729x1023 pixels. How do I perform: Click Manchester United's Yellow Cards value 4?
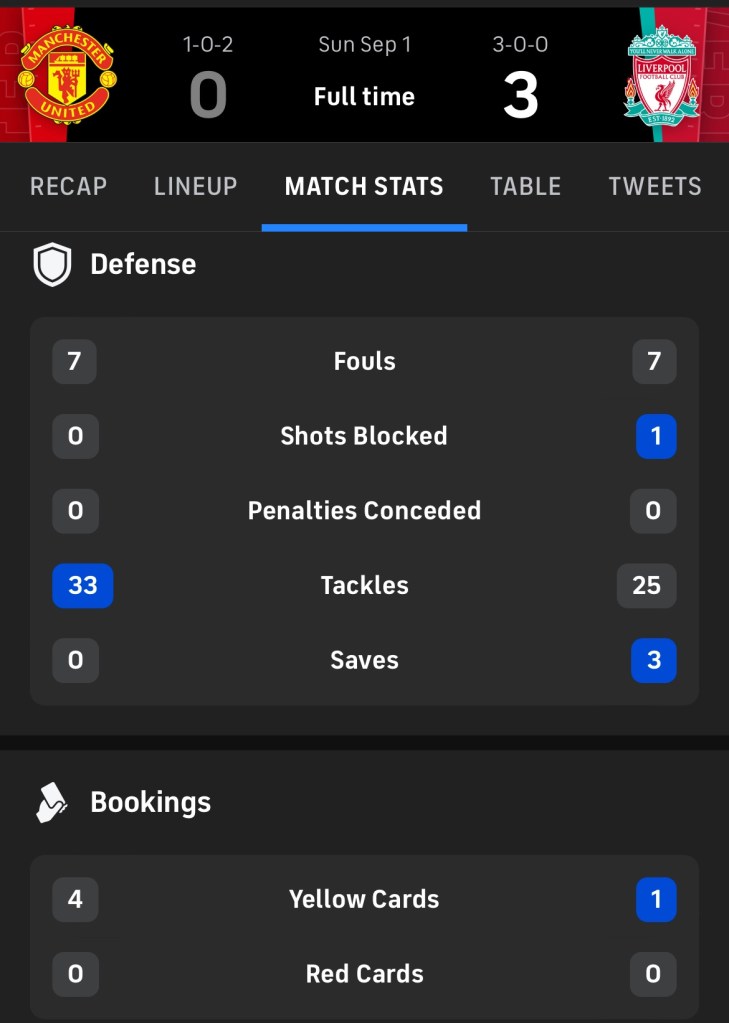(75, 900)
